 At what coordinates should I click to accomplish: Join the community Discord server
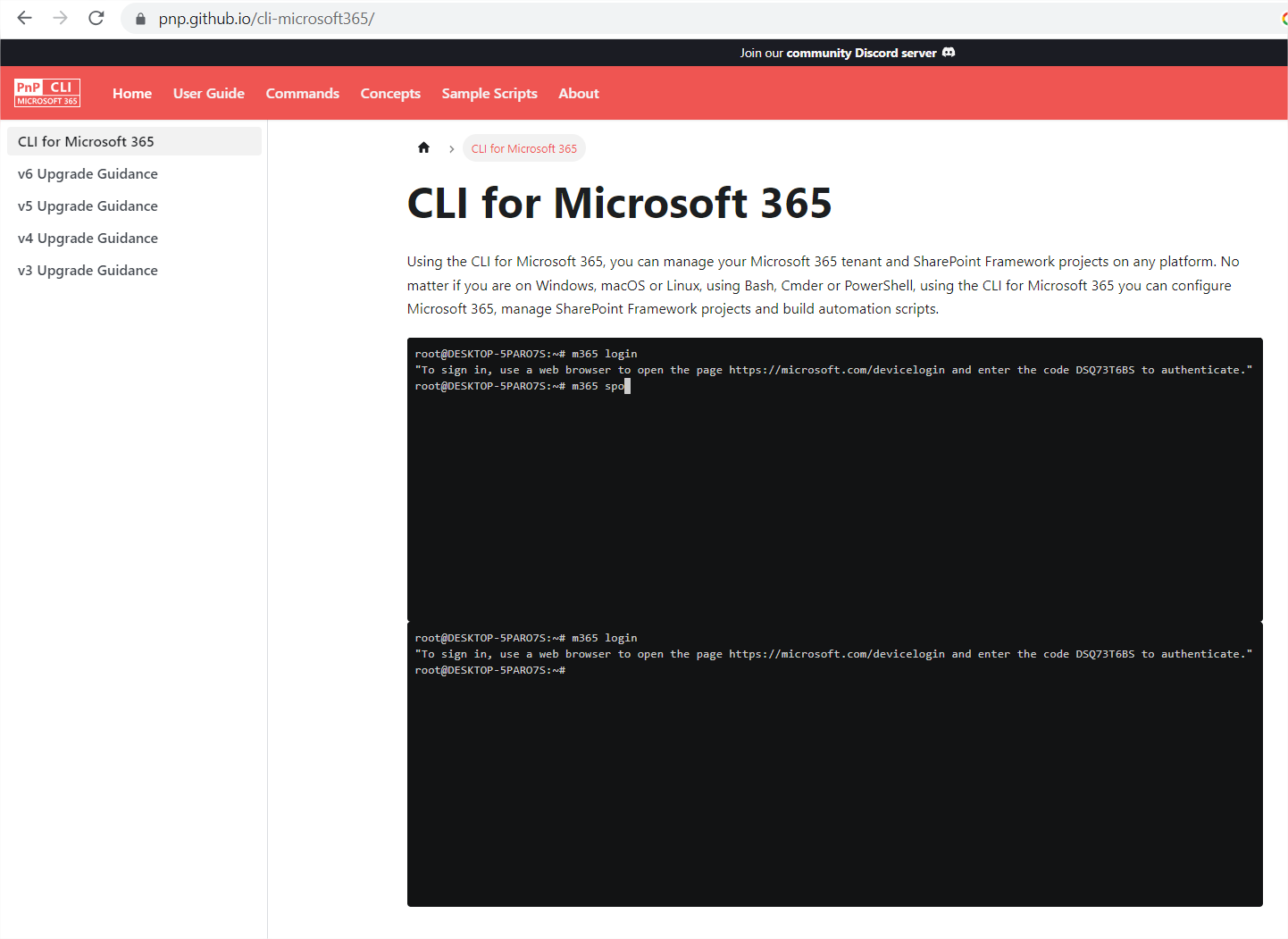(x=847, y=53)
